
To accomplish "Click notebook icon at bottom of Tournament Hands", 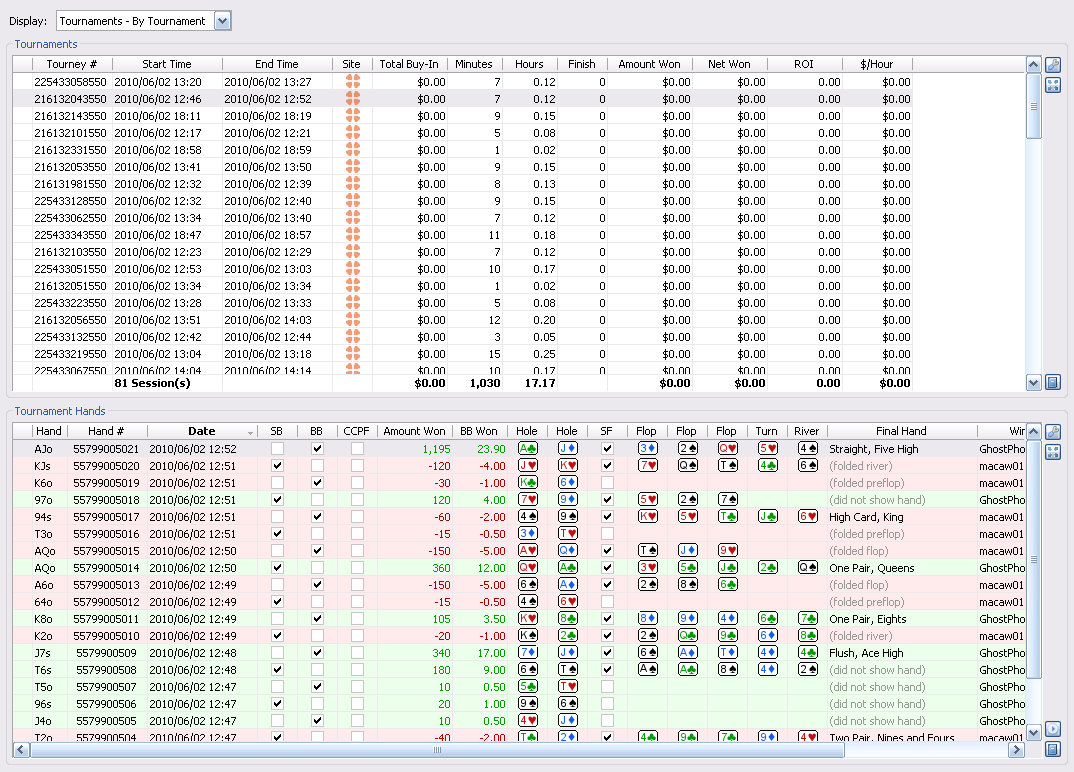I will (x=1052, y=749).
